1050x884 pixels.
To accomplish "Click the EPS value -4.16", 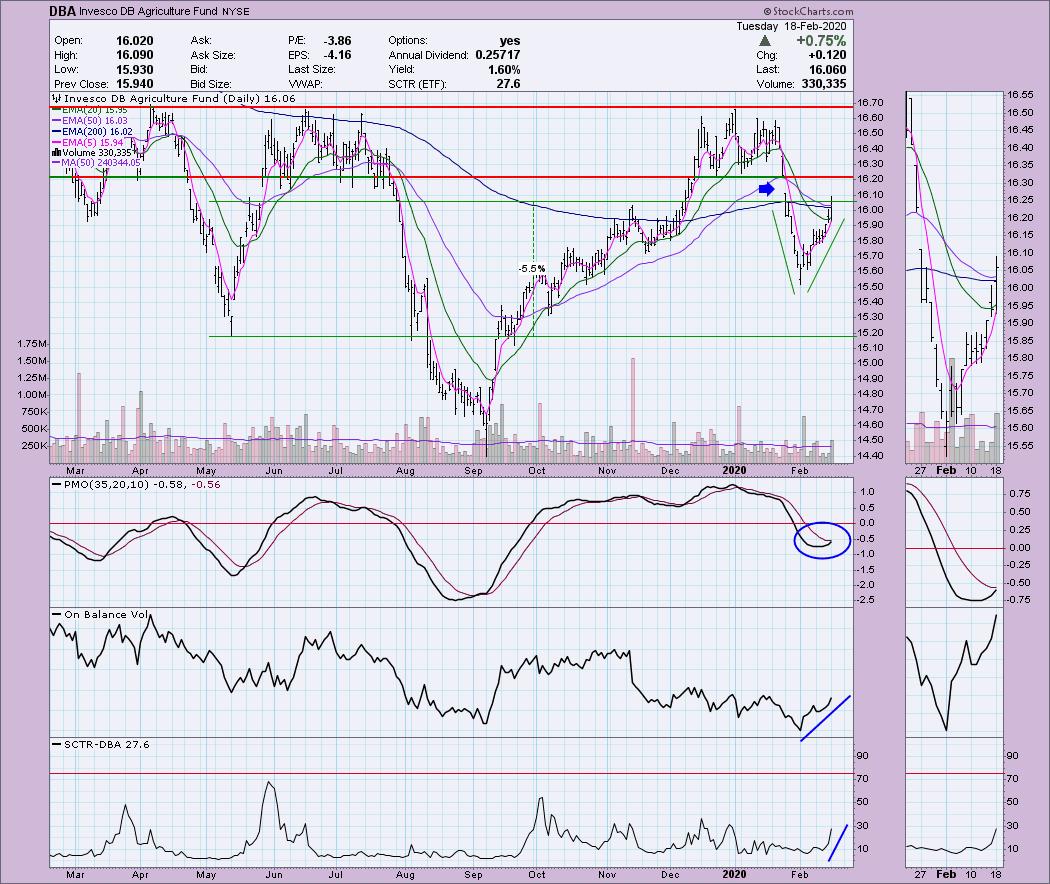I will 337,55.
